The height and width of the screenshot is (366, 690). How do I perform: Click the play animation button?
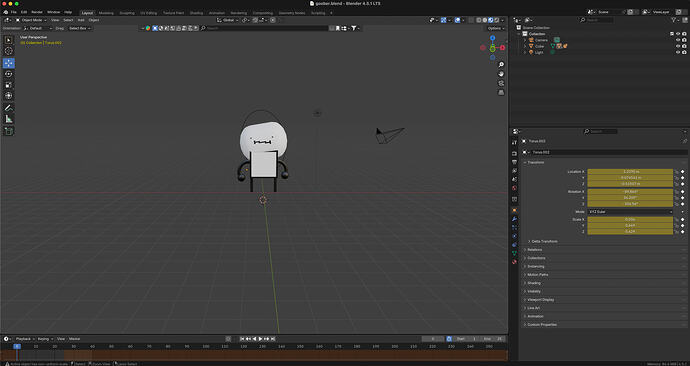click(x=261, y=339)
